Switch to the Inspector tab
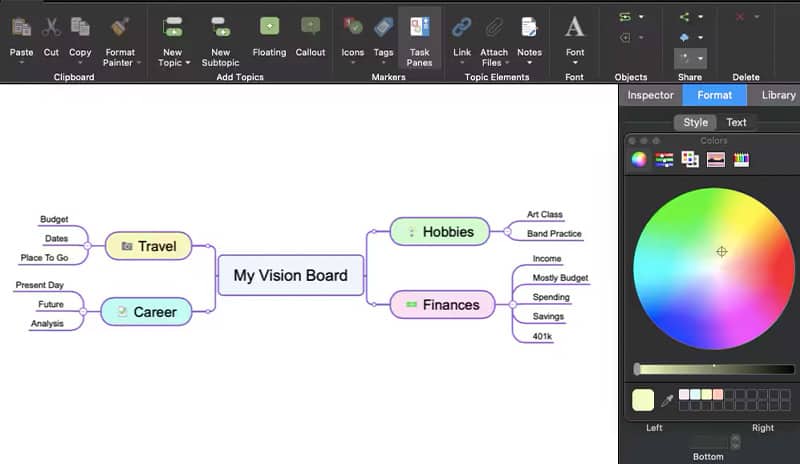 point(650,95)
